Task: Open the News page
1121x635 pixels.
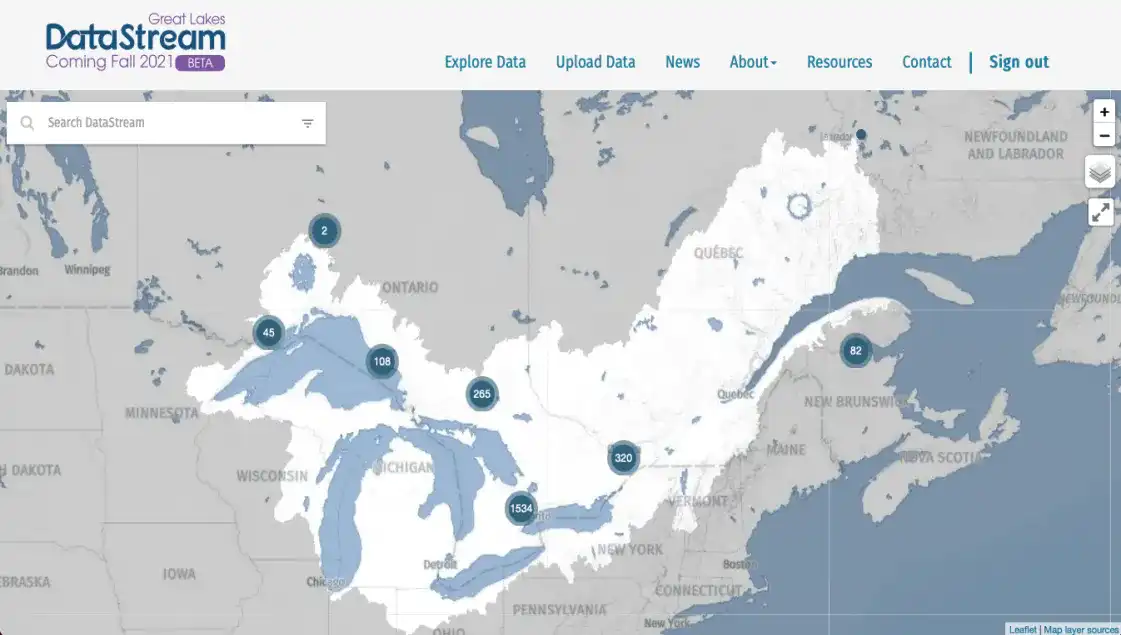Action: (x=683, y=62)
